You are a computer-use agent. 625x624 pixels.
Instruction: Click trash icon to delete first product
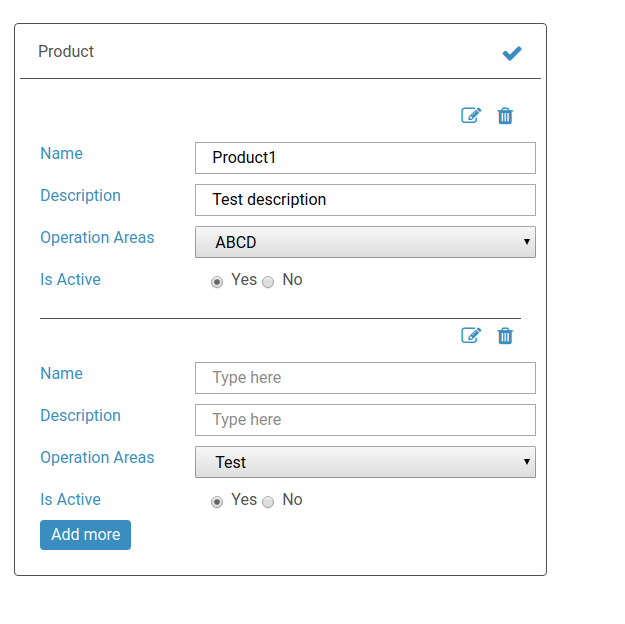pyautogui.click(x=505, y=116)
